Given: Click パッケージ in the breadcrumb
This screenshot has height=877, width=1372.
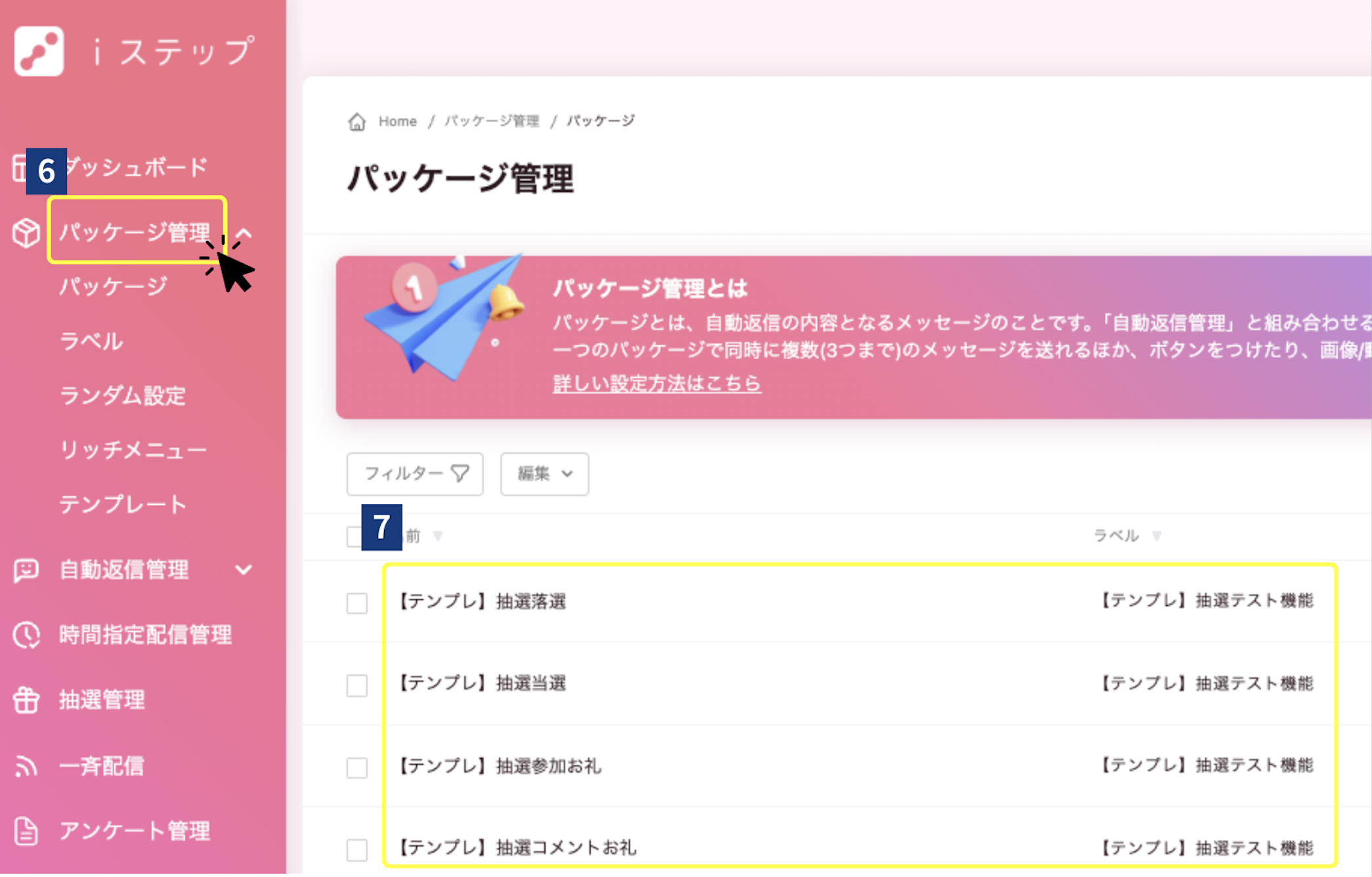Looking at the screenshot, I should (x=601, y=121).
